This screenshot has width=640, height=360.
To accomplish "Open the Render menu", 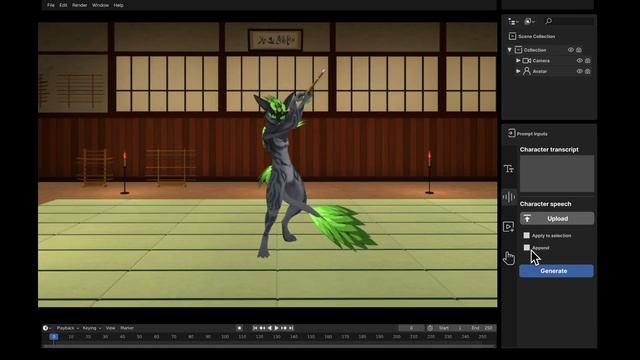I will [x=80, y=5].
